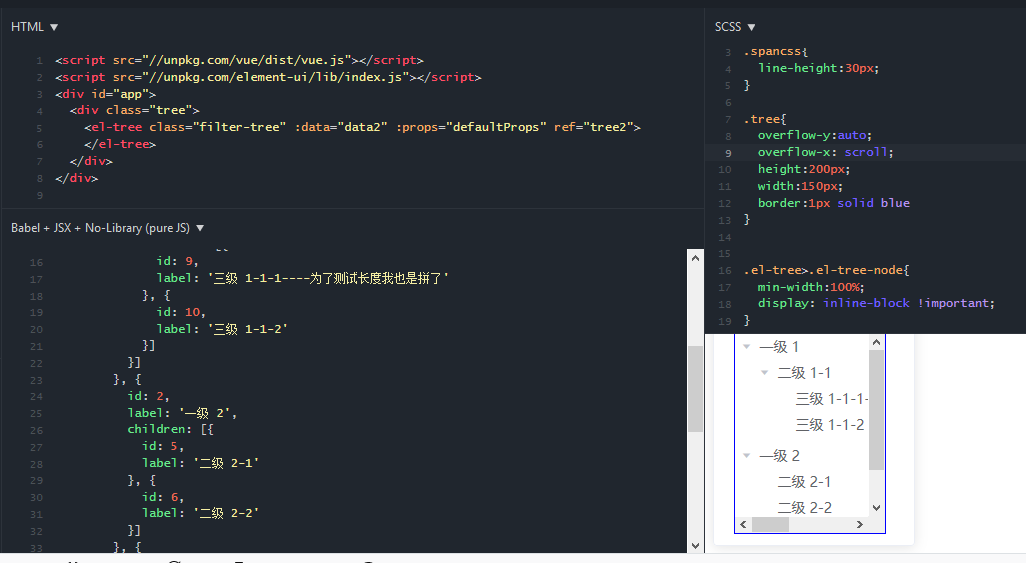Collapse the 二级 1-1 tree node

pyautogui.click(x=764, y=372)
